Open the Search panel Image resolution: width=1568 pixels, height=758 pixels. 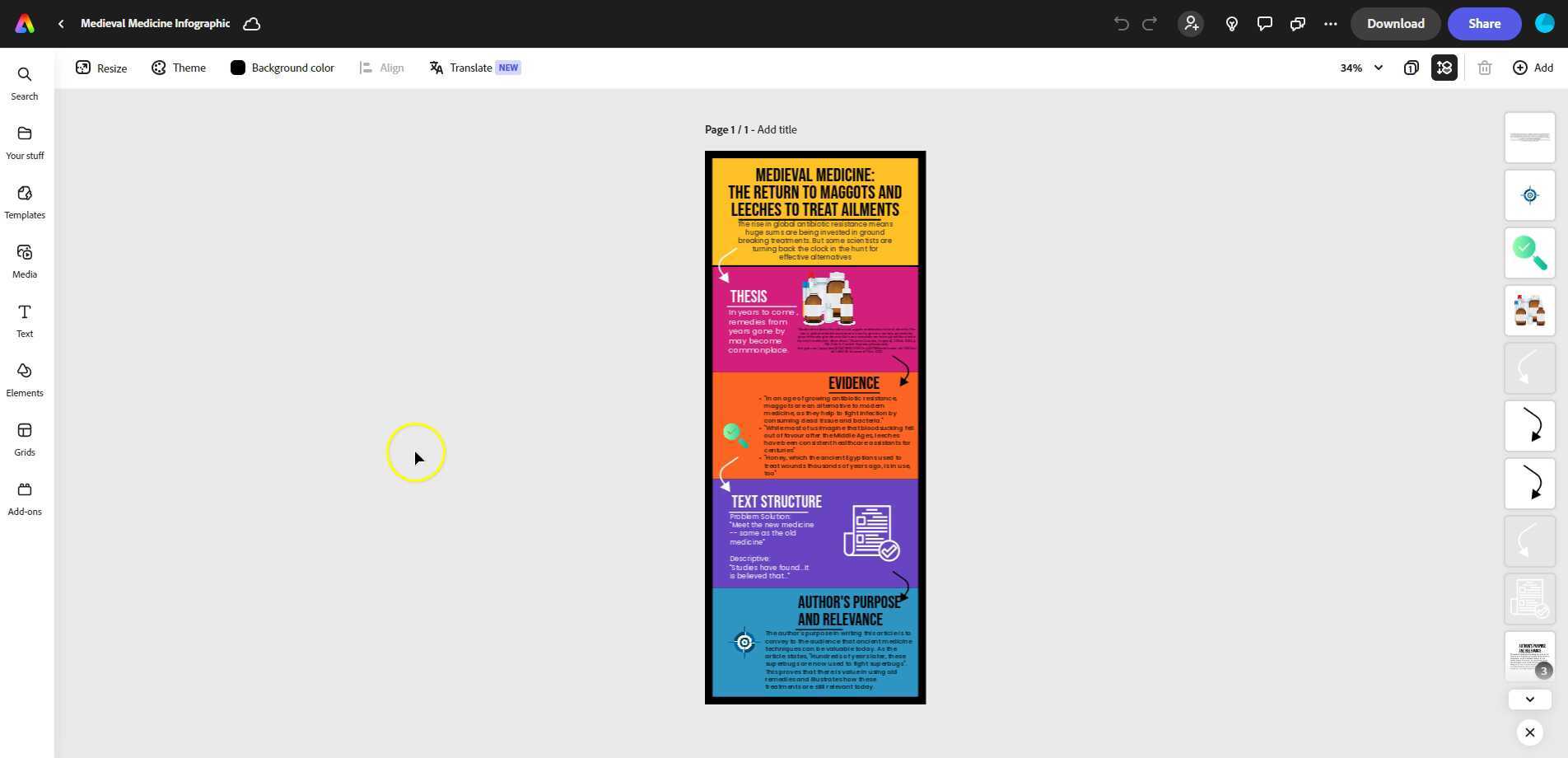24,82
